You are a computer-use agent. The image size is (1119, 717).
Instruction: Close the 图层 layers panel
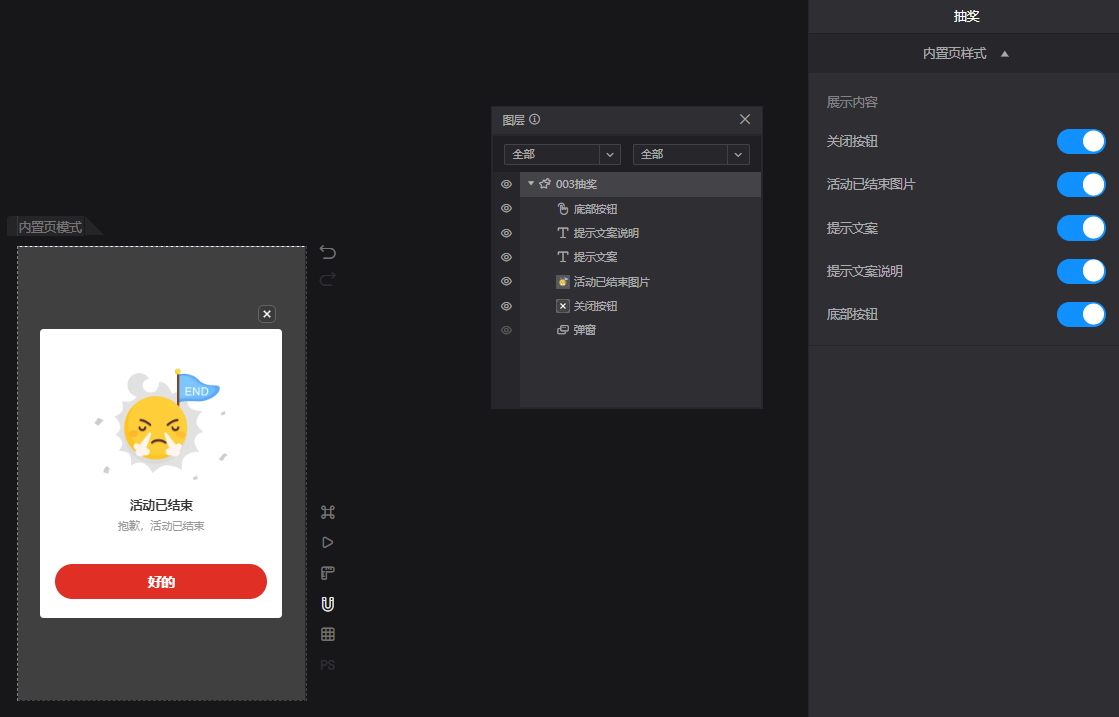[744, 119]
